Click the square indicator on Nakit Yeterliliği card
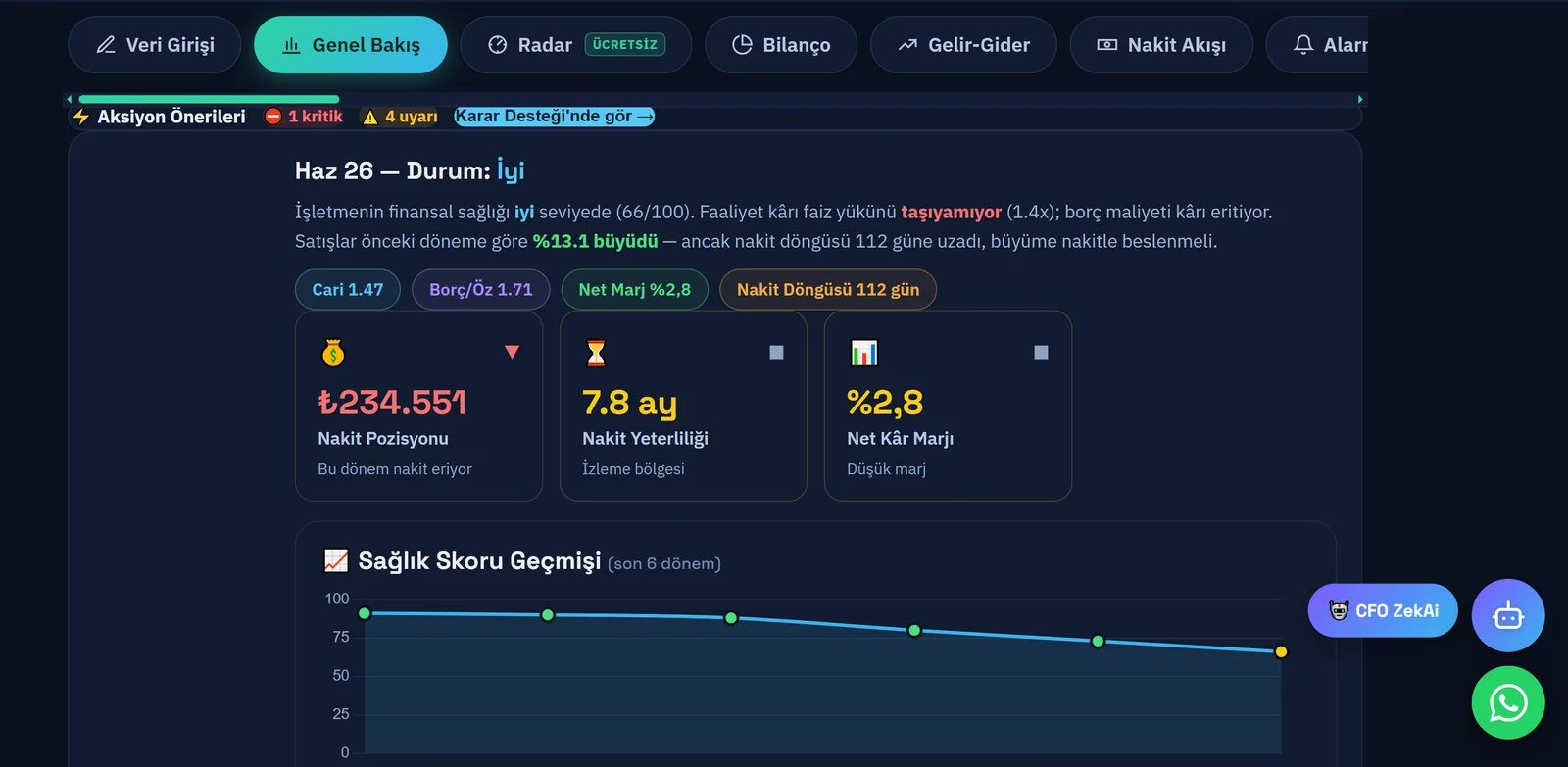The image size is (1568, 767). pos(776,352)
